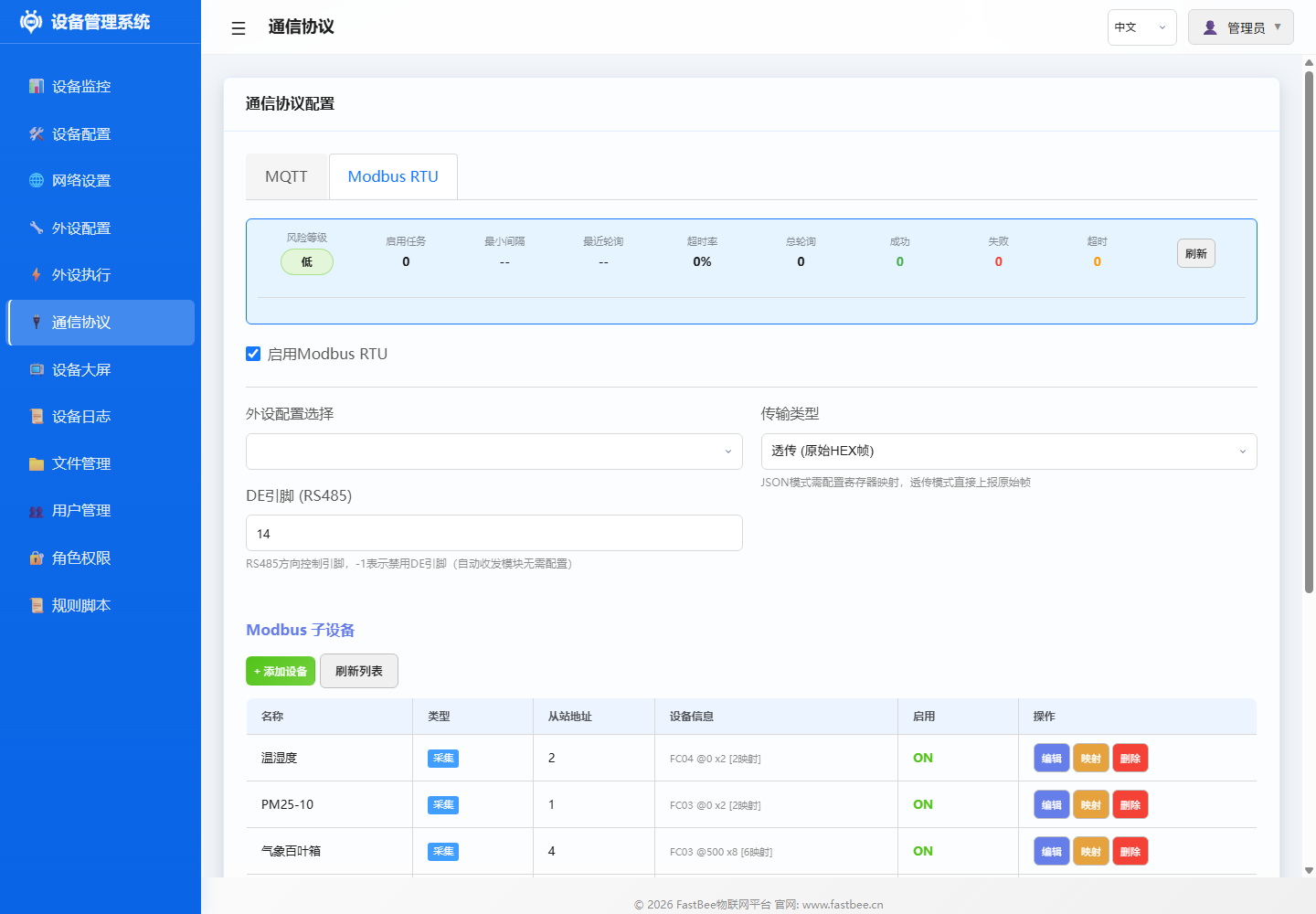
Task: Click the FC03 @500 x8 device info text
Action: coord(721,852)
